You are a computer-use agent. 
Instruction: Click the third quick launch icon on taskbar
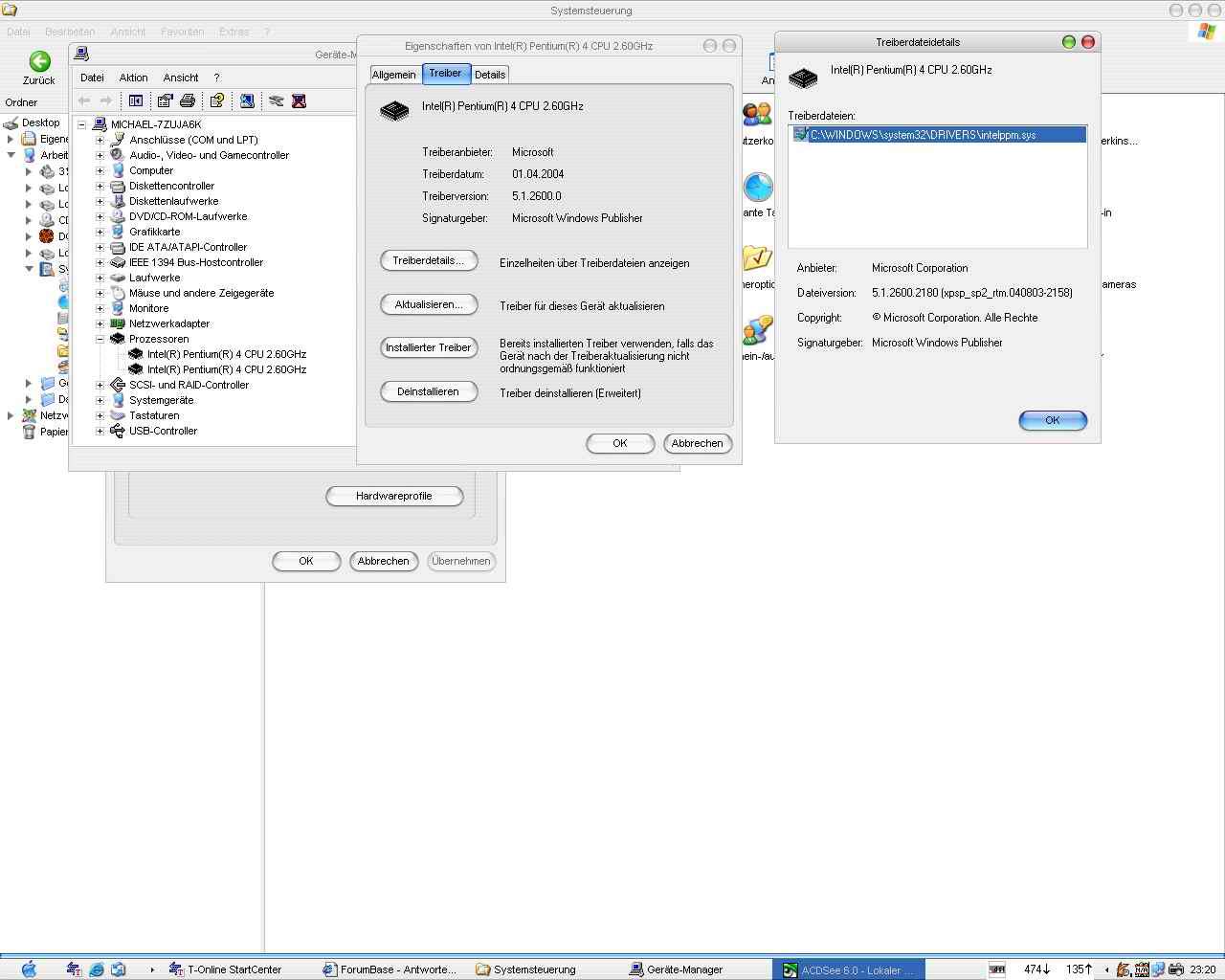pos(119,969)
